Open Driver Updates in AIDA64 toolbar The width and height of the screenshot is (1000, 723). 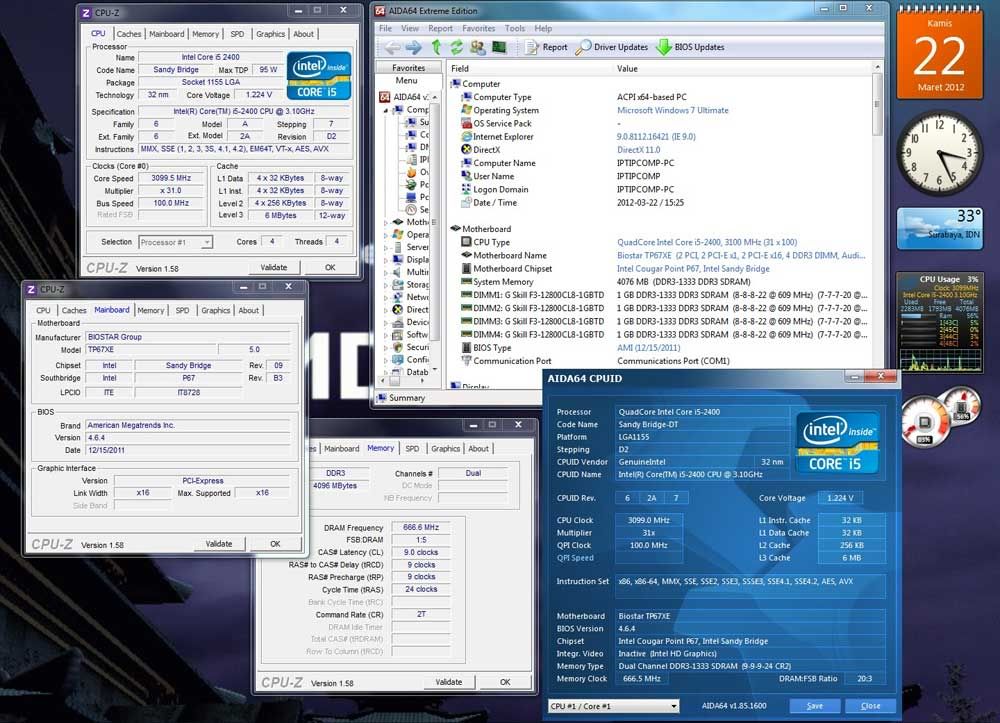pos(612,47)
